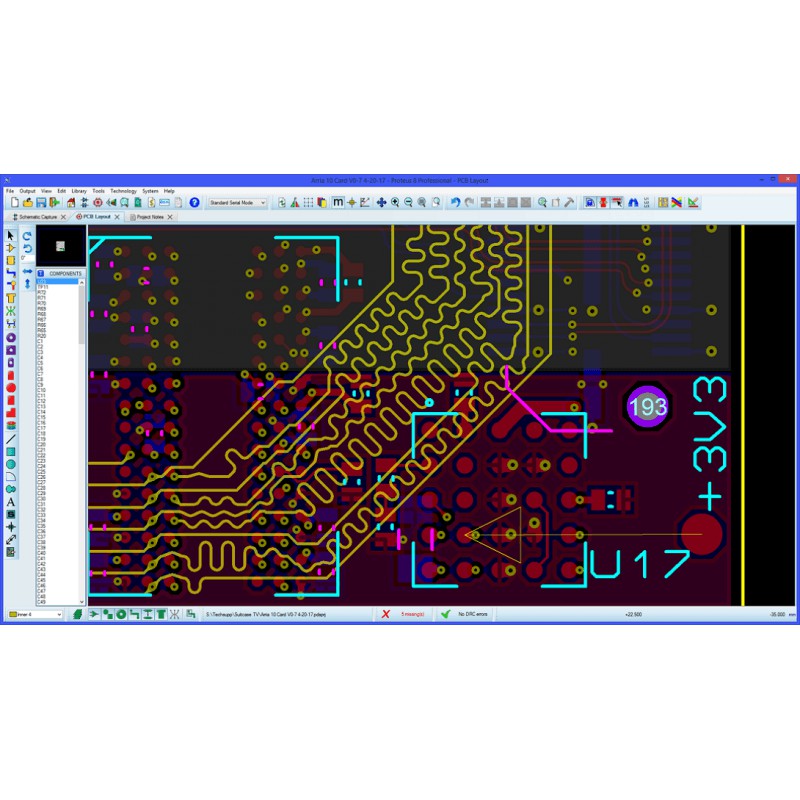This screenshot has height=800, width=800.
Task: Open the Standard Serial Mode dropdown
Action: pyautogui.click(x=237, y=202)
